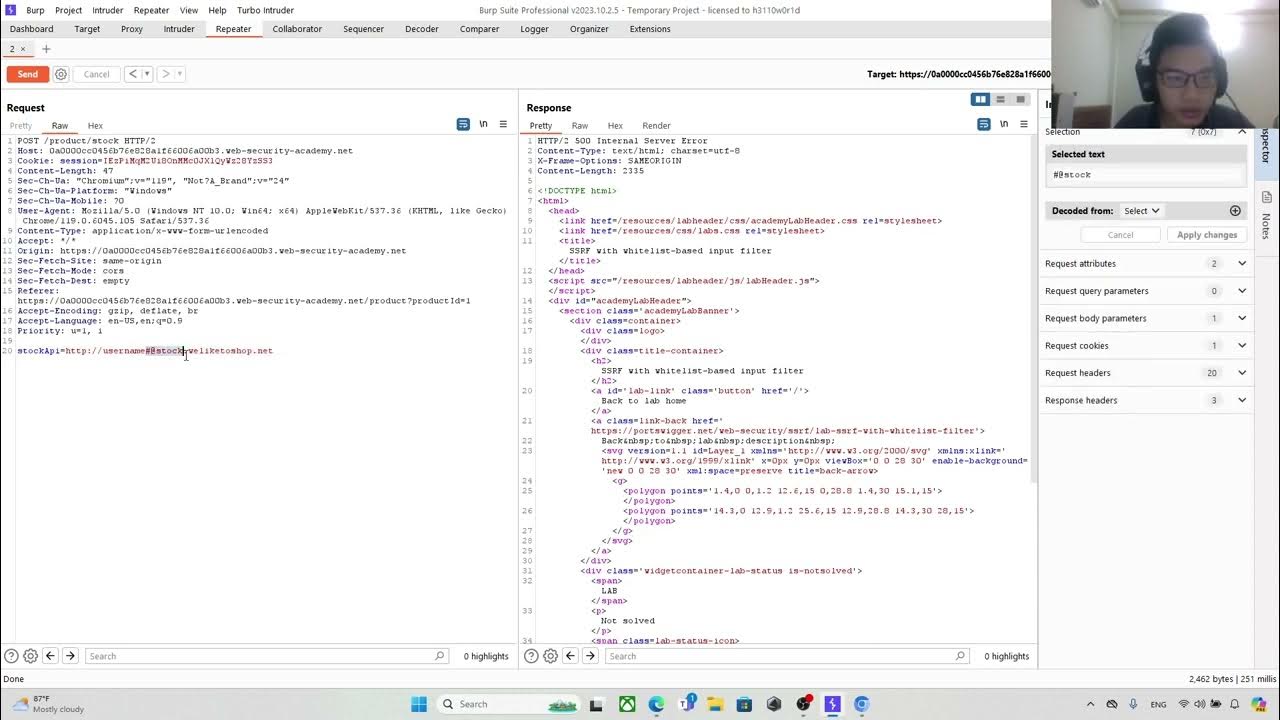Click Apply changes in Inspector

pos(1207,235)
